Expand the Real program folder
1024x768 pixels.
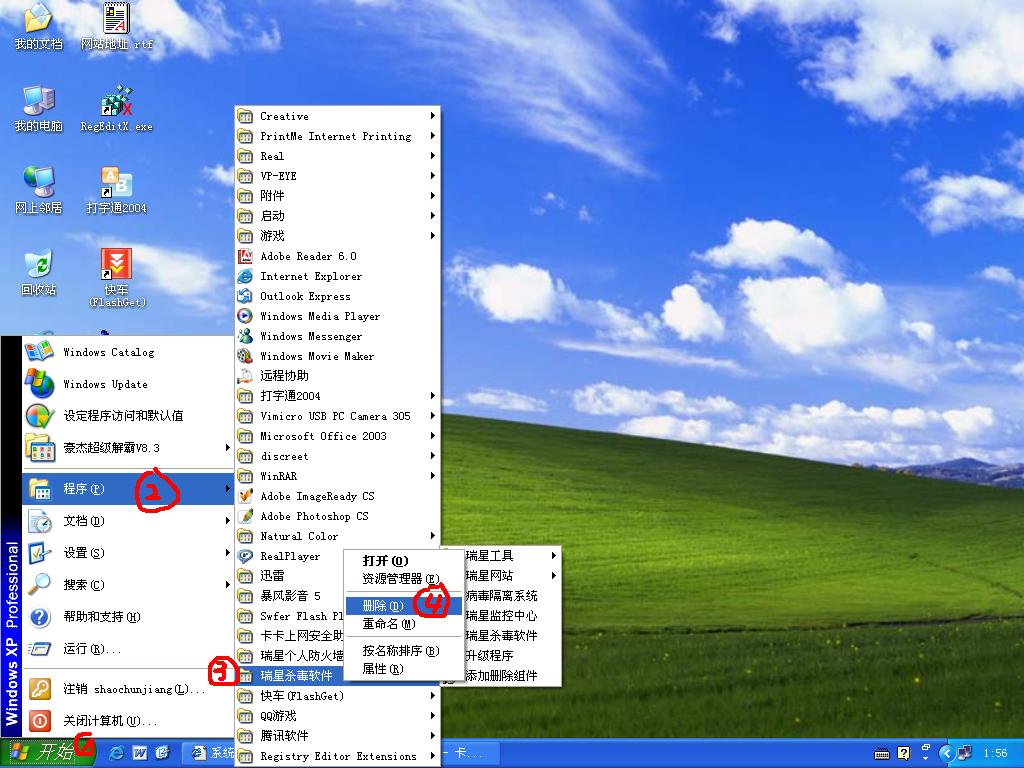point(337,156)
